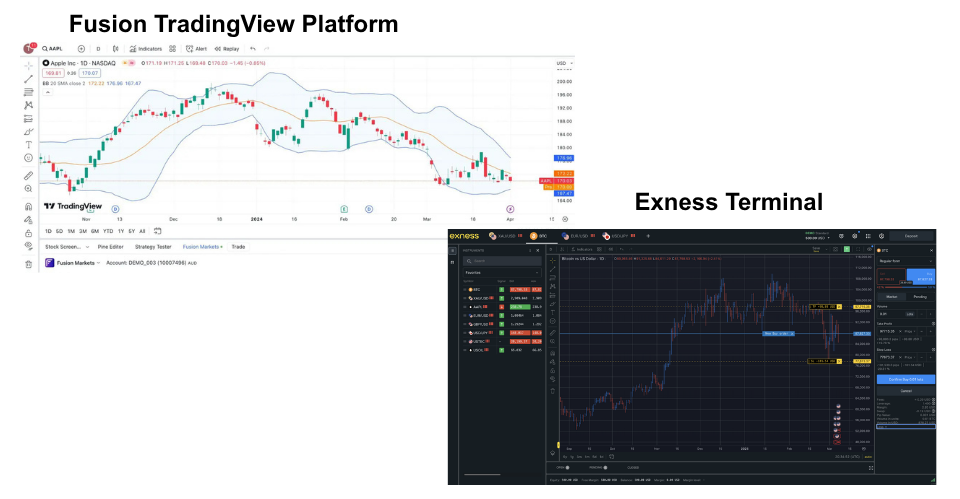960x499 pixels.
Task: Focus the instruments Search field in Exness
Action: pos(502,261)
